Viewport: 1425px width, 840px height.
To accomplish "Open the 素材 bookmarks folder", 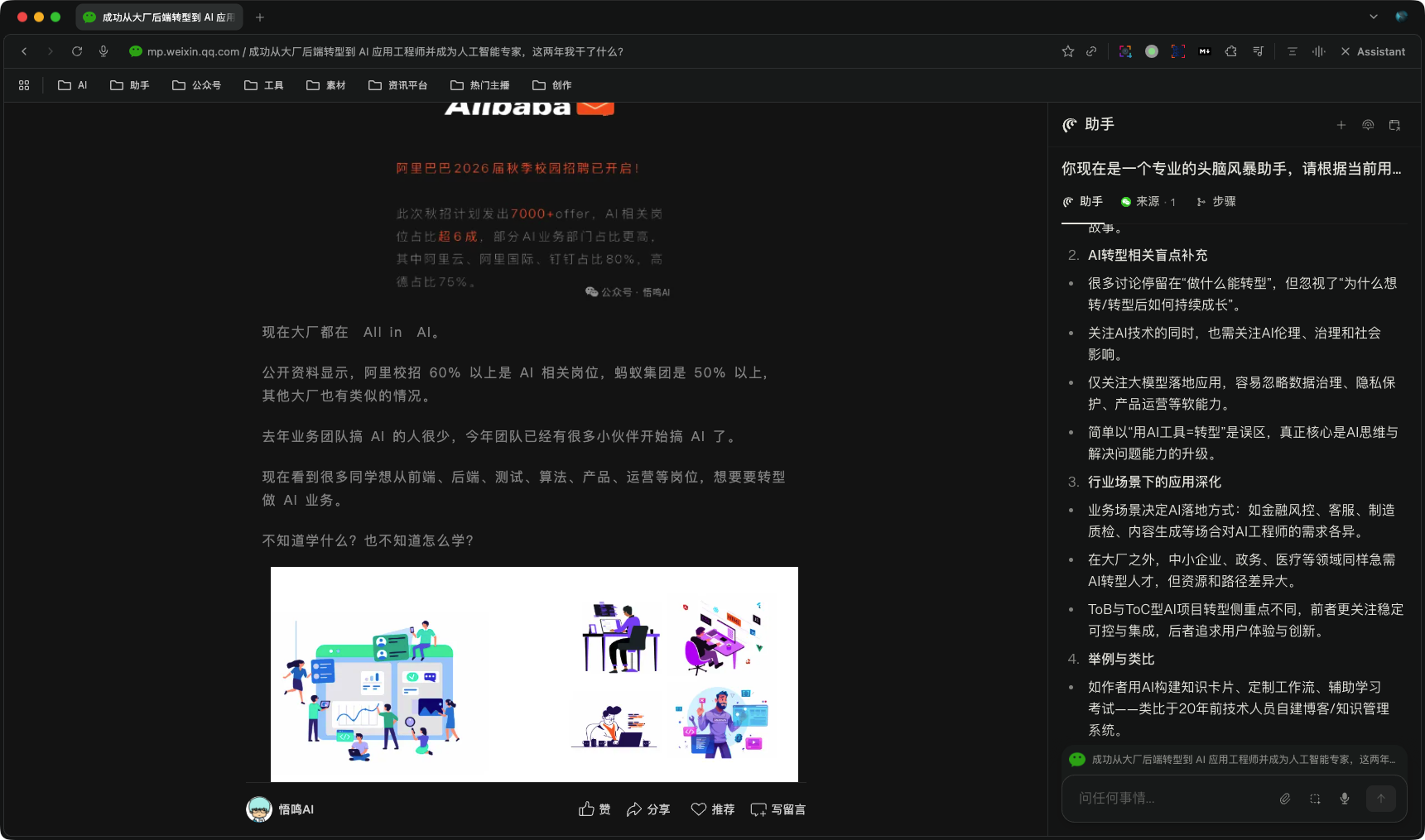I will (x=326, y=85).
